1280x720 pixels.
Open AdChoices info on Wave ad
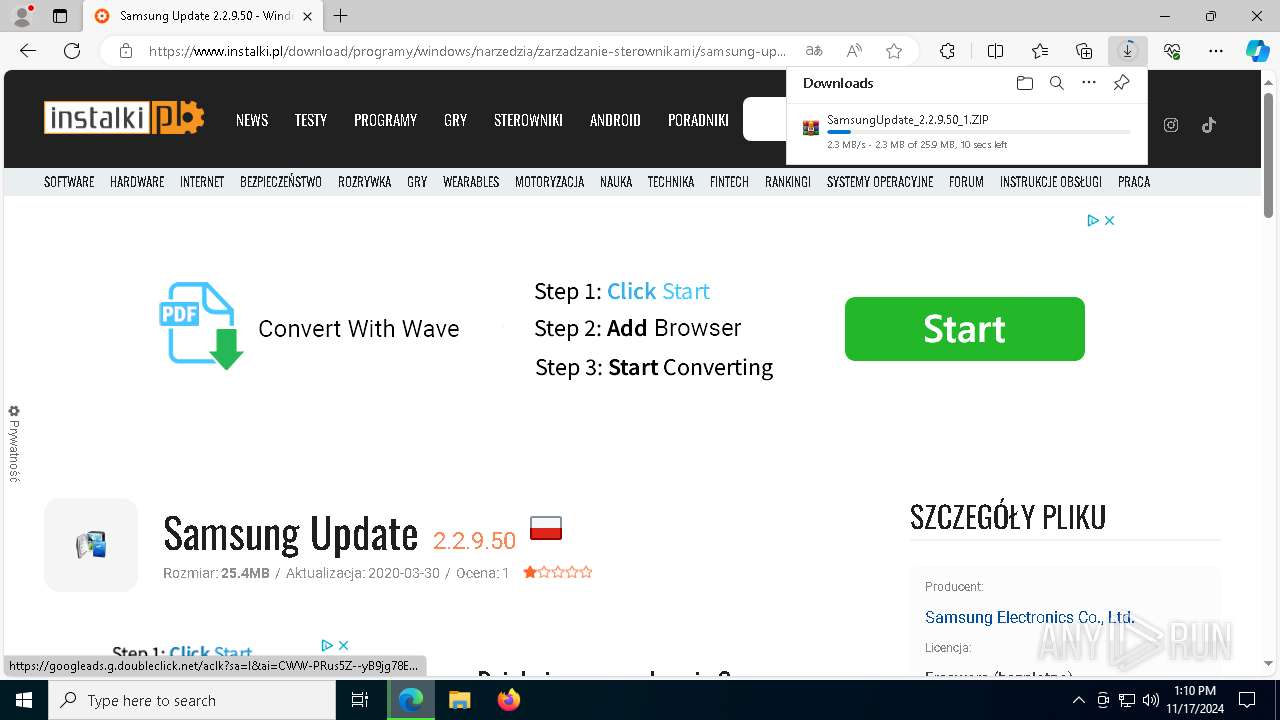1093,220
